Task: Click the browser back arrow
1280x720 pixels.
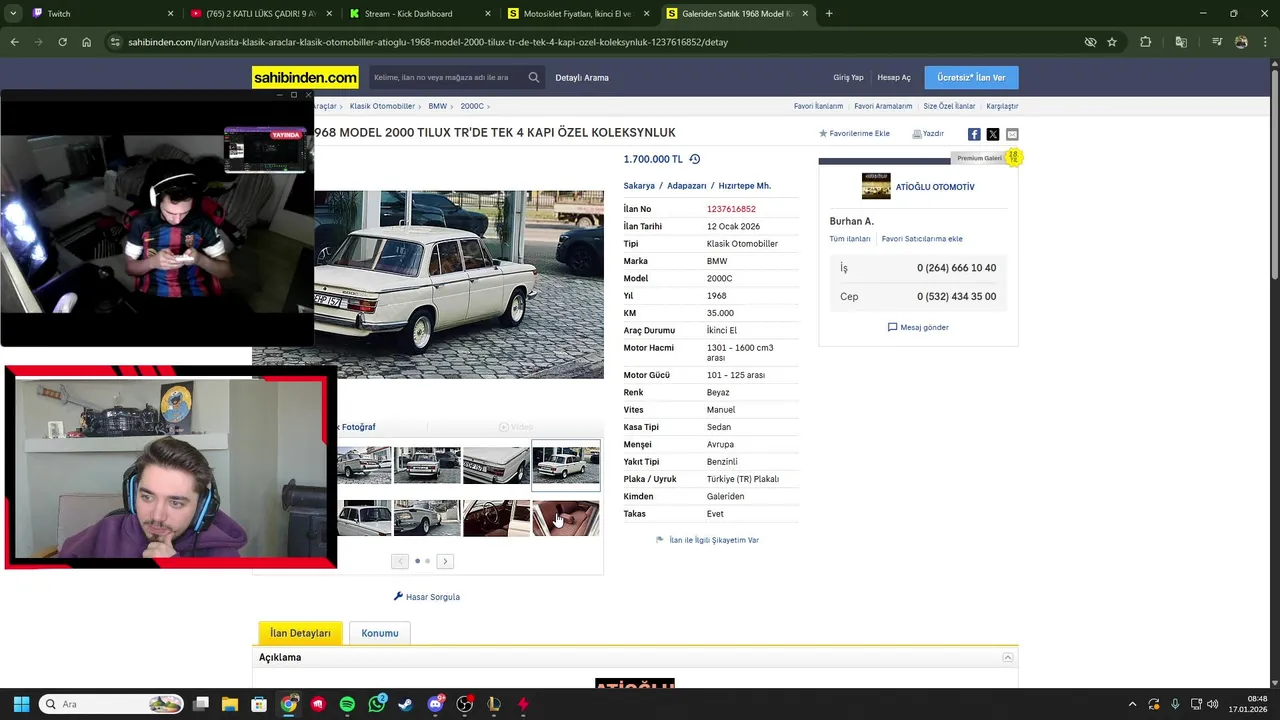Action: click(14, 42)
